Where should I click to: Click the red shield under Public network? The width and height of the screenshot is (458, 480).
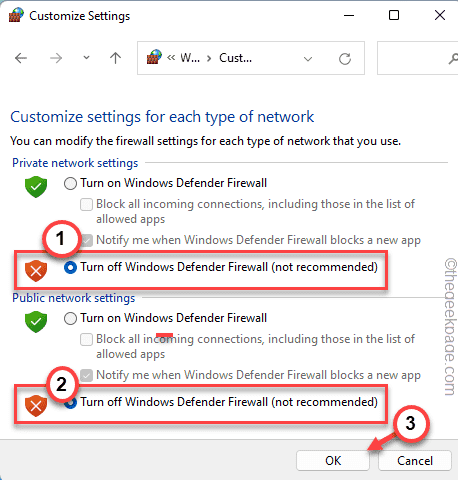tap(36, 406)
